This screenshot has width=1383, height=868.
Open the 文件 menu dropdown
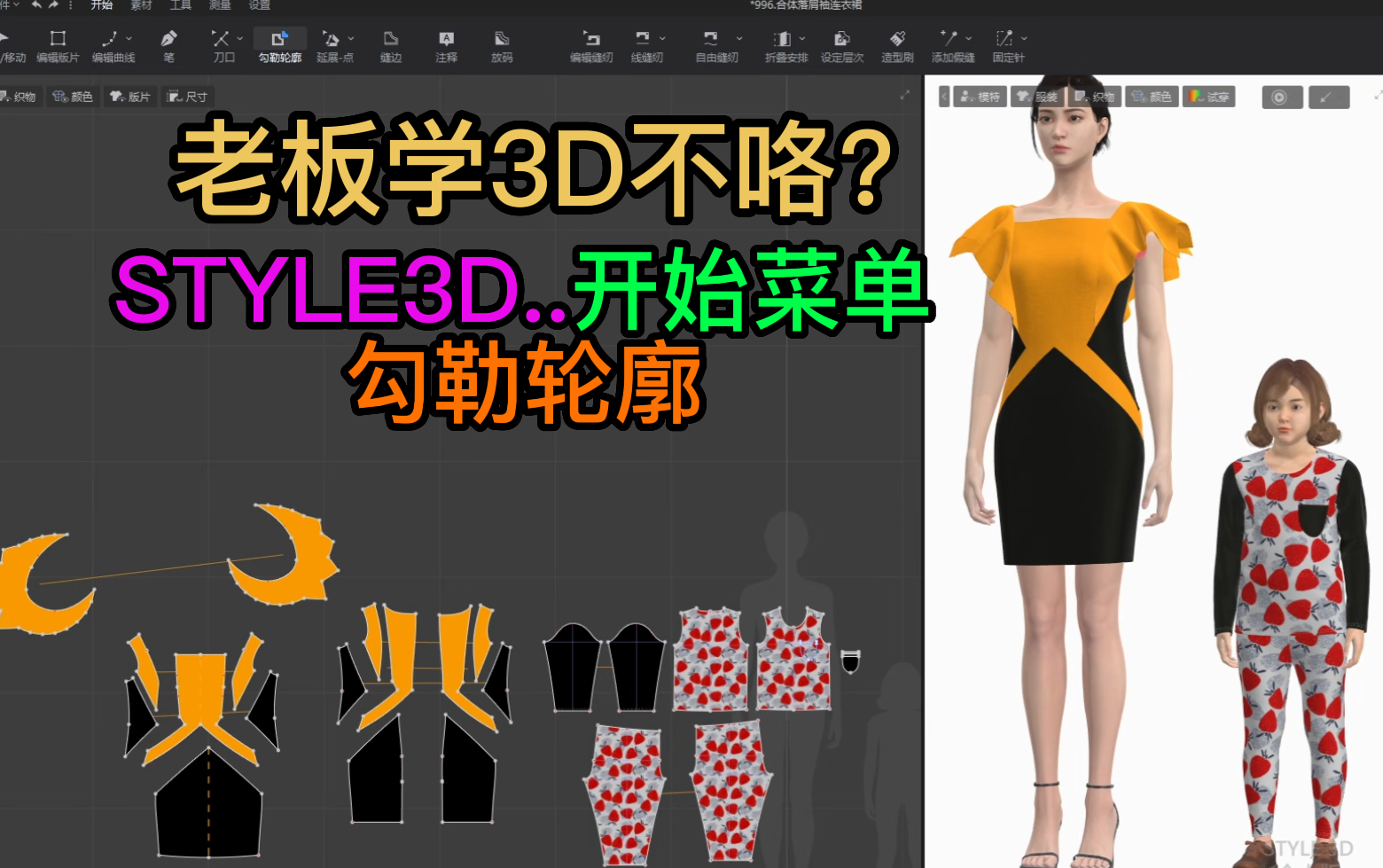(x=9, y=5)
